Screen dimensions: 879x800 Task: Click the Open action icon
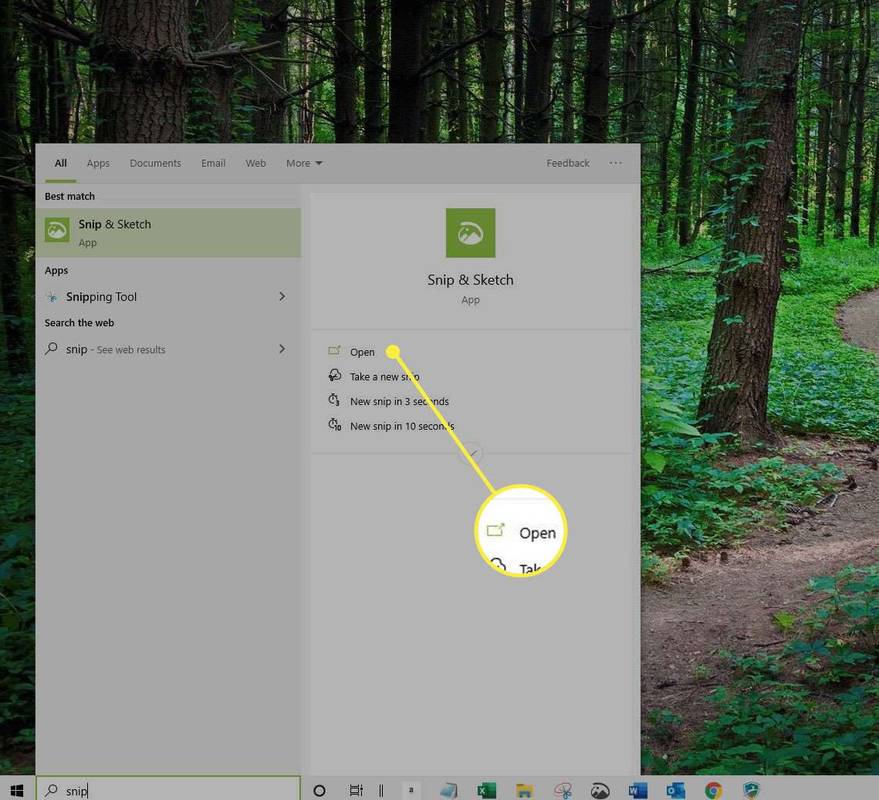coord(335,350)
